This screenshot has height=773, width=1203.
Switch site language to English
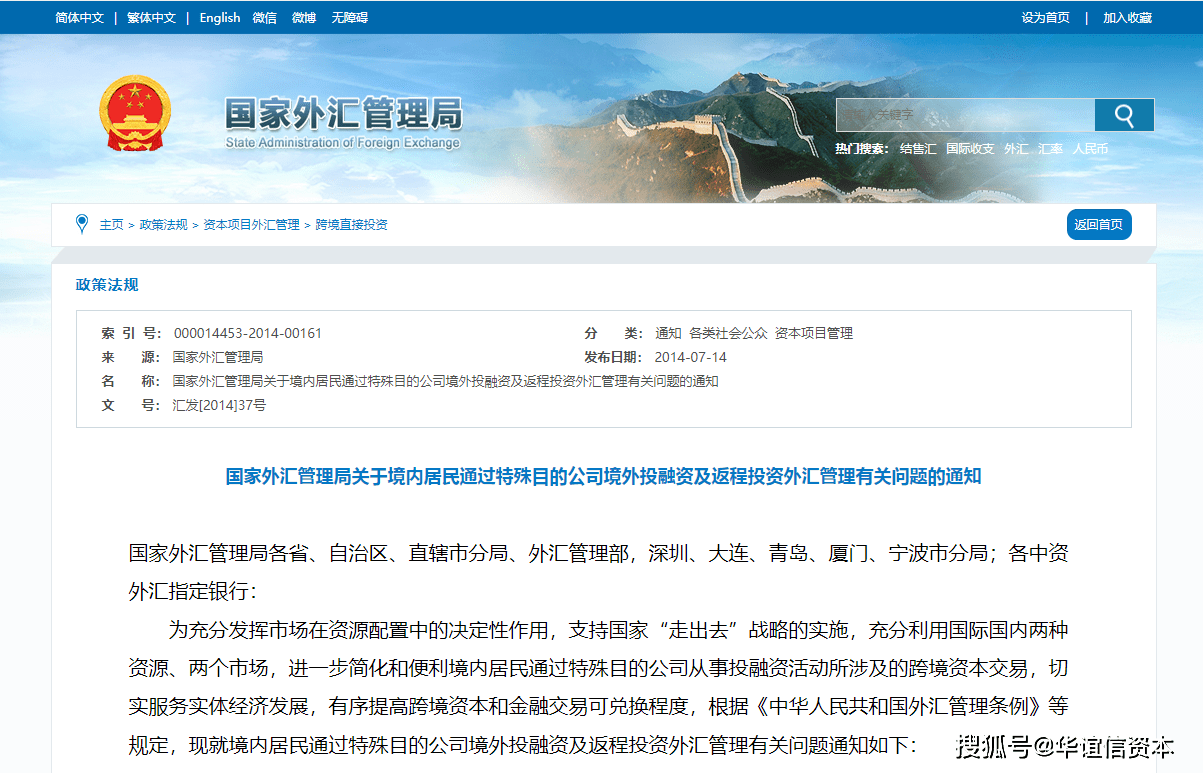point(219,17)
